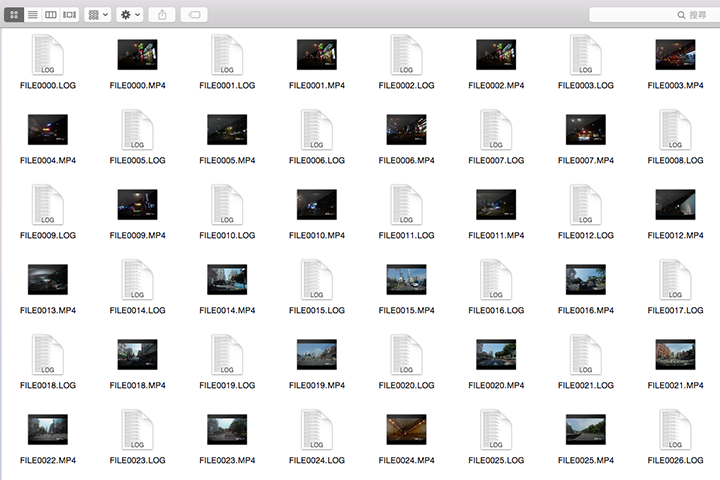Select the FILE0006.LOG document icon
The height and width of the screenshot is (480, 720).
coord(317,130)
